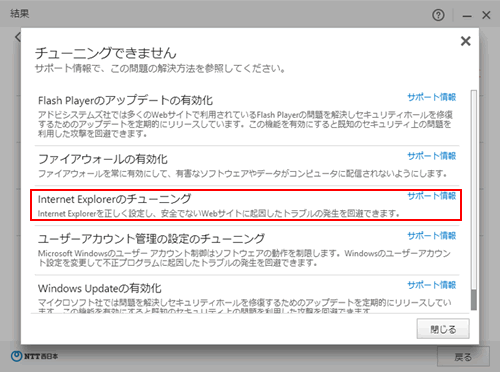Click the サポート情報で、この問題の解決方法 subtitle
Screen dimensions: 500x372
(x=160, y=69)
